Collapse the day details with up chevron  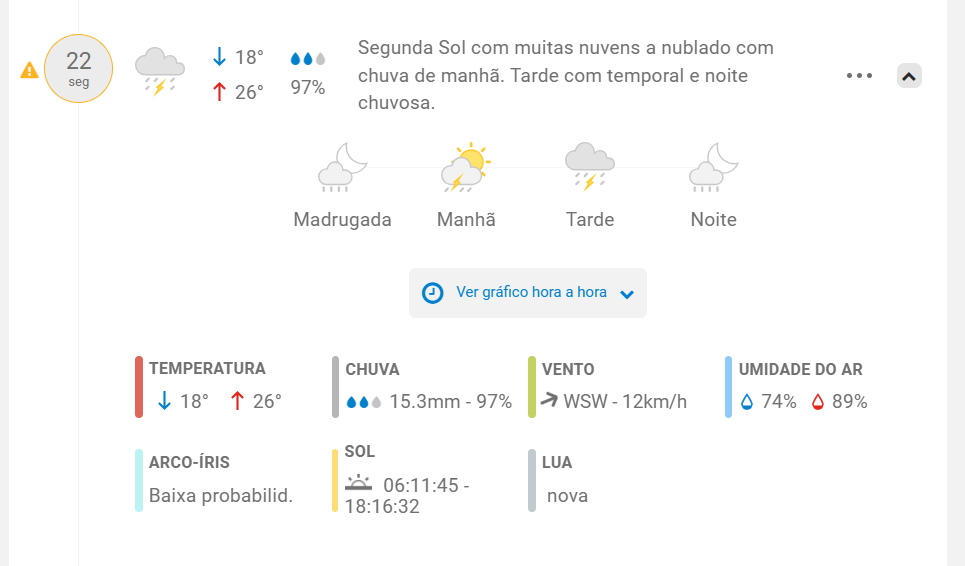click(909, 76)
